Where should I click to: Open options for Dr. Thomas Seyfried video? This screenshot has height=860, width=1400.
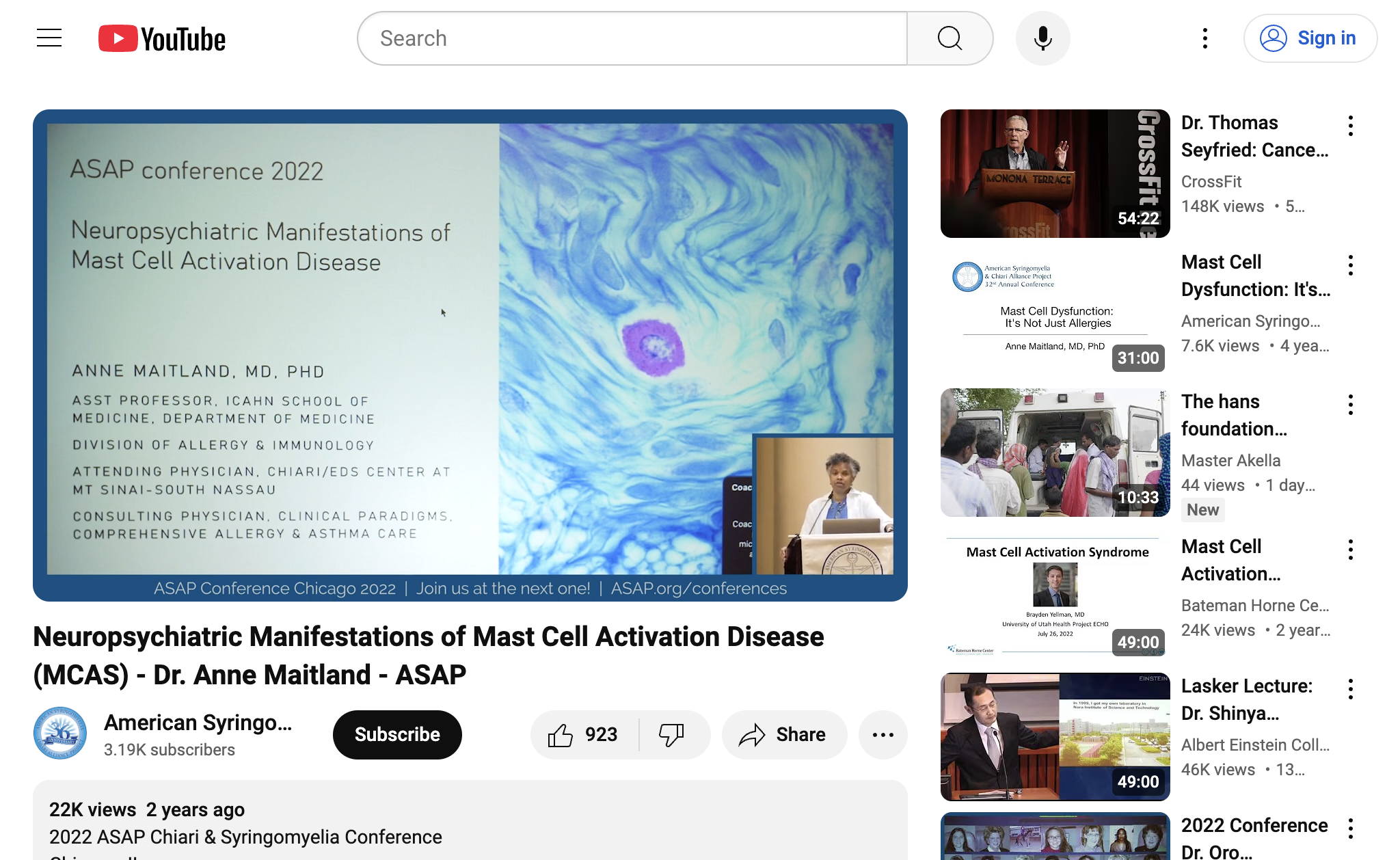click(1351, 126)
